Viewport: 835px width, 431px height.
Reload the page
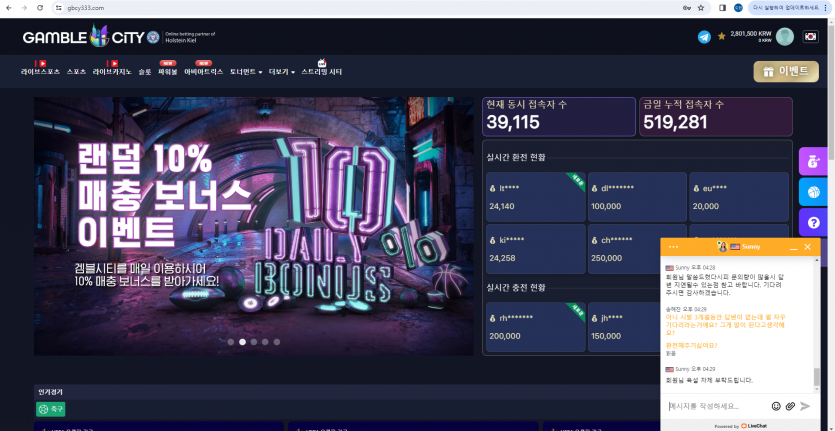pos(40,8)
